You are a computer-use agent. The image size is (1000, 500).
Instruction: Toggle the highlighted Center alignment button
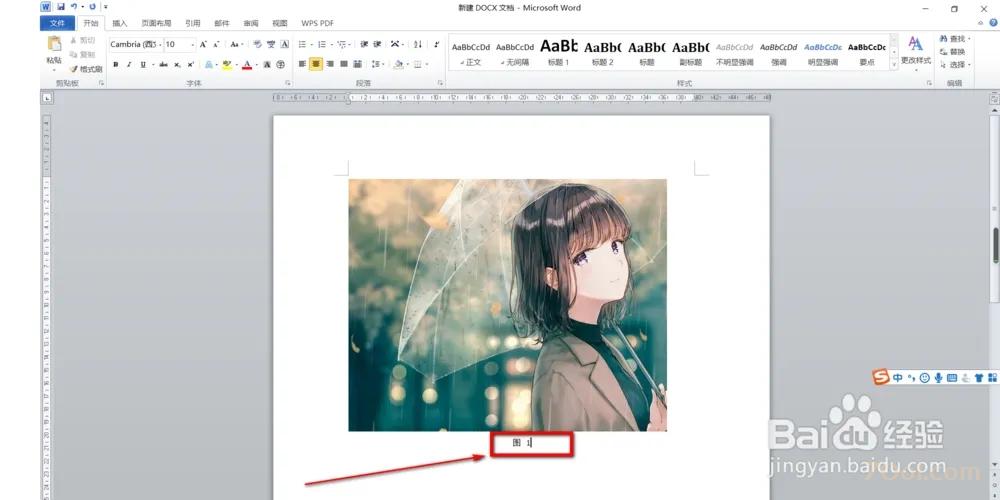[316, 64]
